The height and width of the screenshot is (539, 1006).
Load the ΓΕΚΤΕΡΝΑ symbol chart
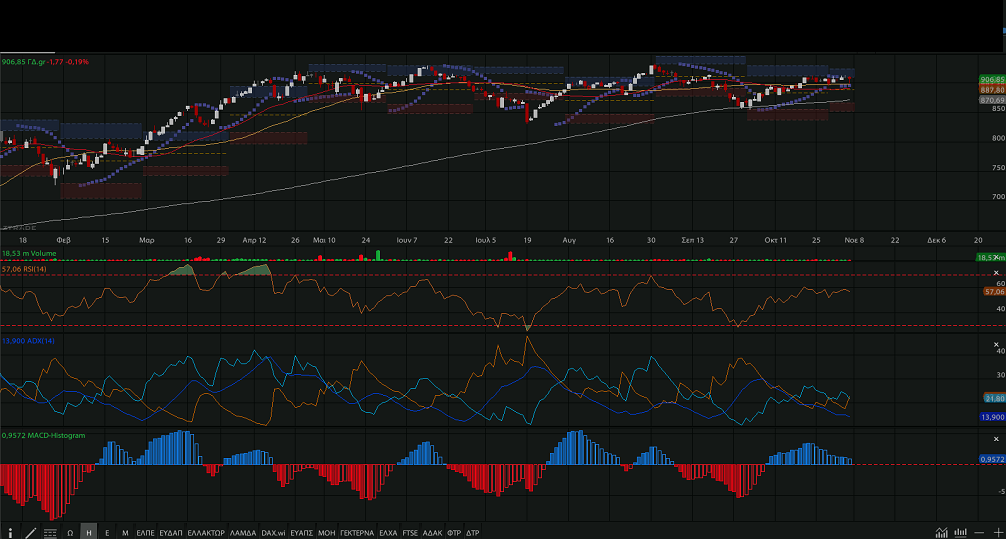pyautogui.click(x=357, y=532)
